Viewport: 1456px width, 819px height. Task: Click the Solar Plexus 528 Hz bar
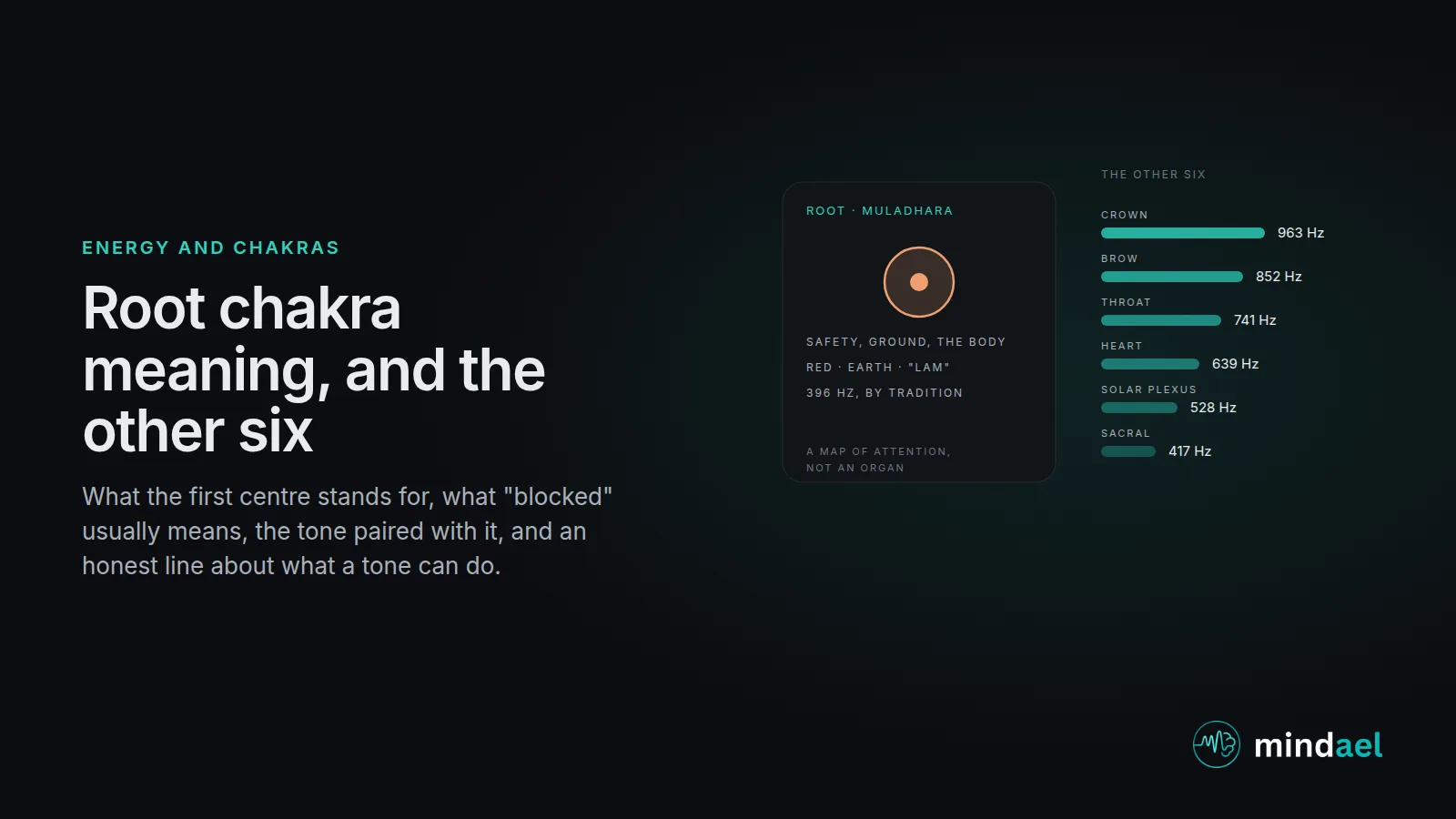(1139, 408)
